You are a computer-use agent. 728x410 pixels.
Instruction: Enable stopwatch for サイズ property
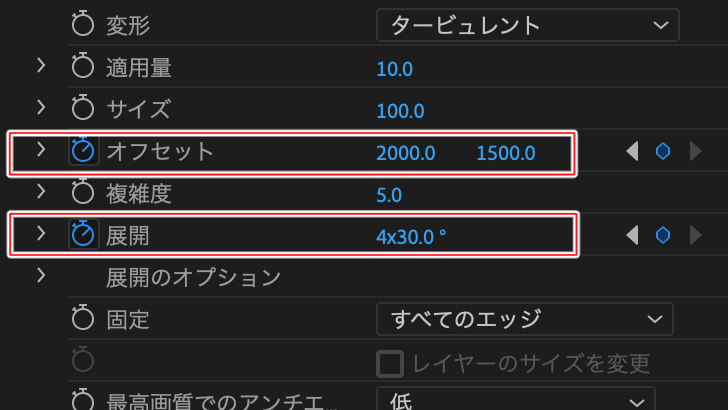[83, 108]
